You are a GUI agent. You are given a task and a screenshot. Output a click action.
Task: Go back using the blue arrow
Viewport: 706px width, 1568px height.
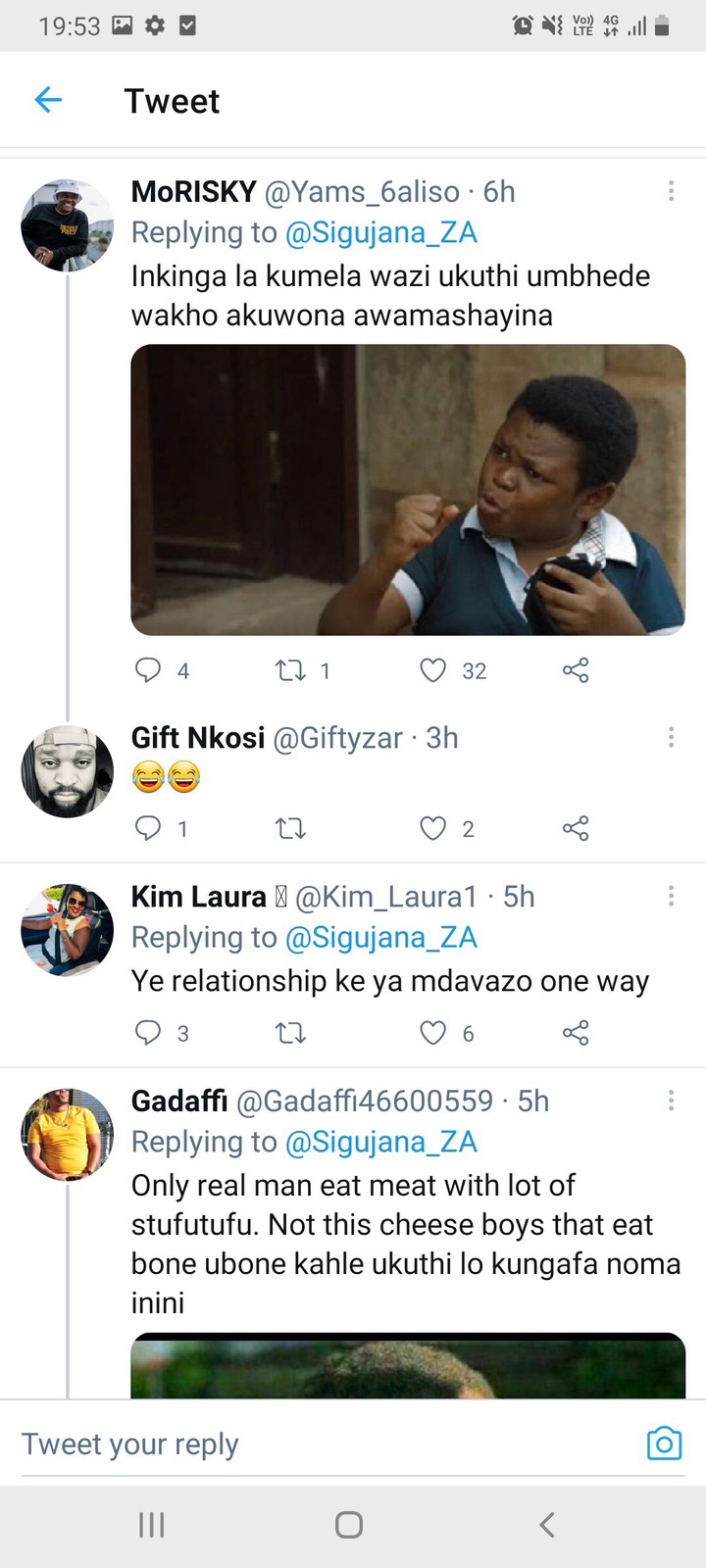tap(48, 100)
